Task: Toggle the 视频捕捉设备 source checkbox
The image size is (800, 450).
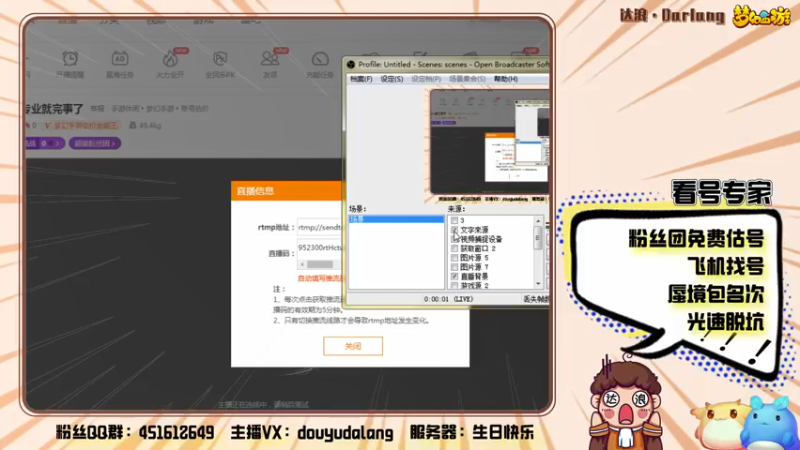Action: tap(454, 239)
